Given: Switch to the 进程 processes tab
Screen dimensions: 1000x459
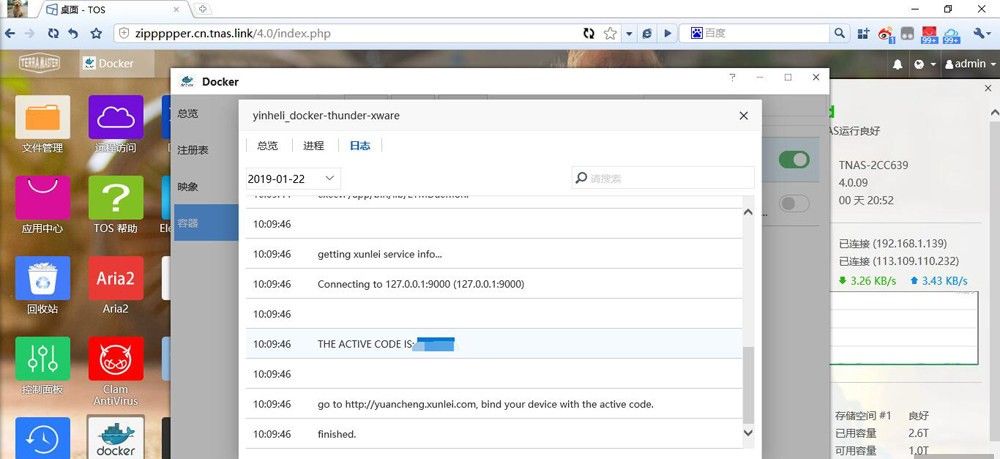Looking at the screenshot, I should (313, 145).
